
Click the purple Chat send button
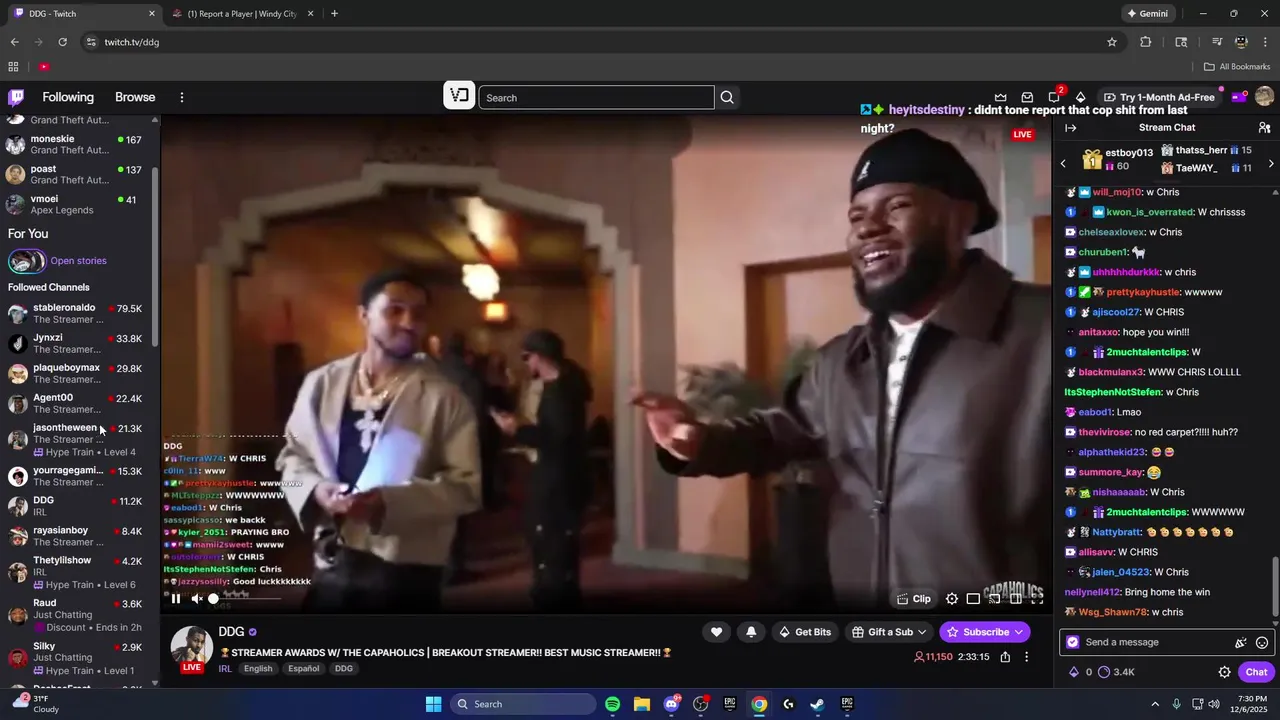coord(1257,672)
